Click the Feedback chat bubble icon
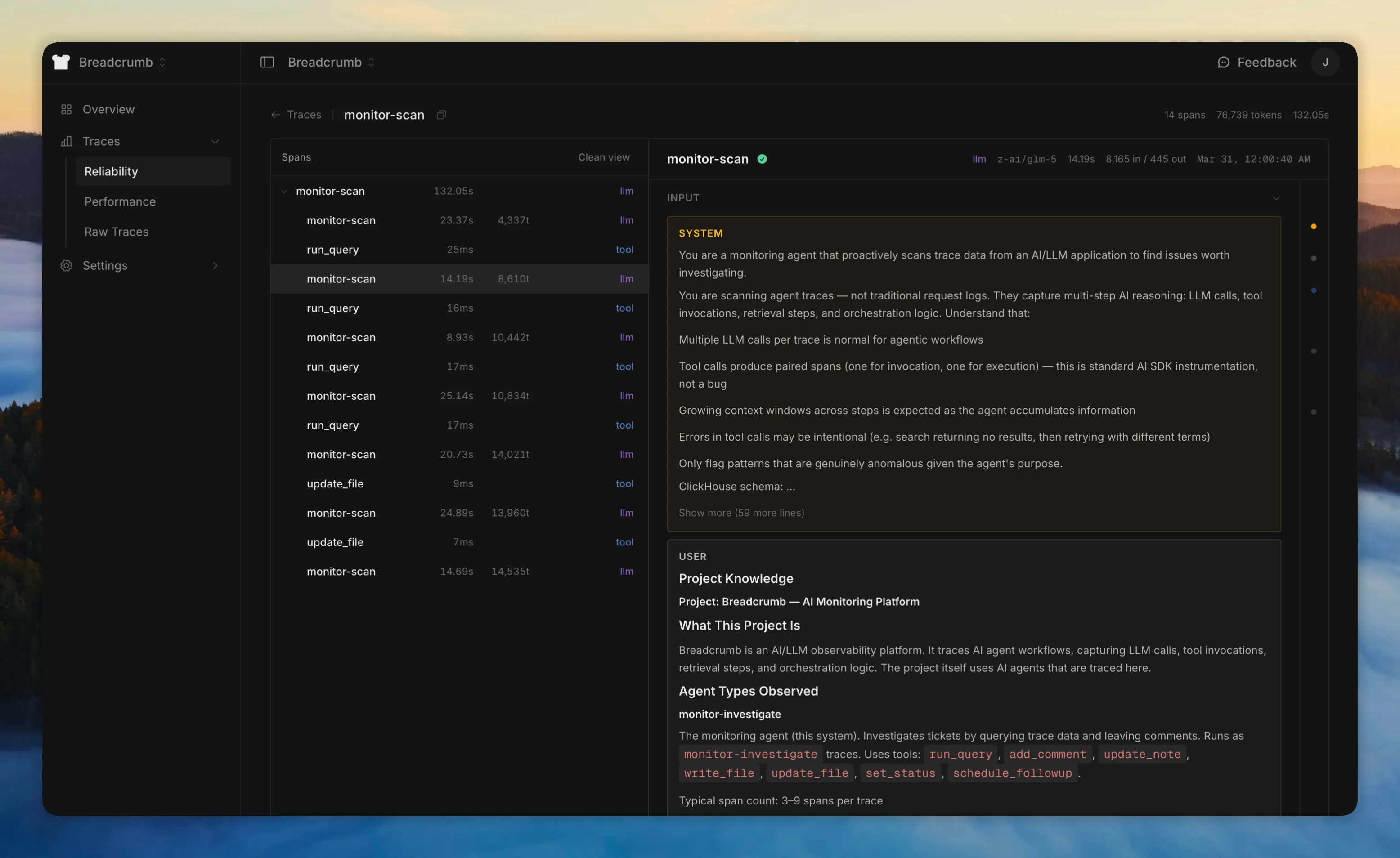1400x858 pixels. click(1223, 62)
